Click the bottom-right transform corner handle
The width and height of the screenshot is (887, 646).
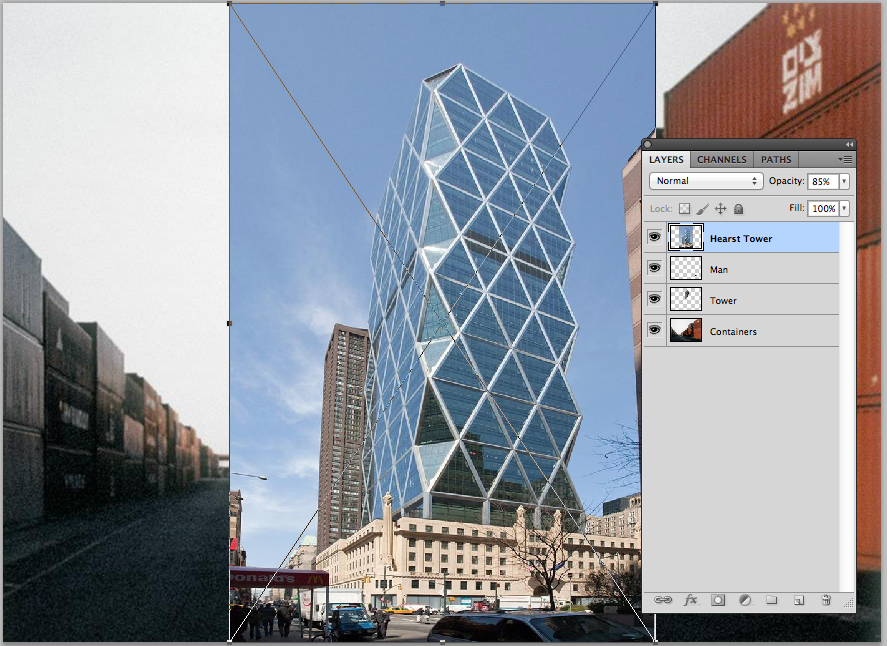click(656, 641)
